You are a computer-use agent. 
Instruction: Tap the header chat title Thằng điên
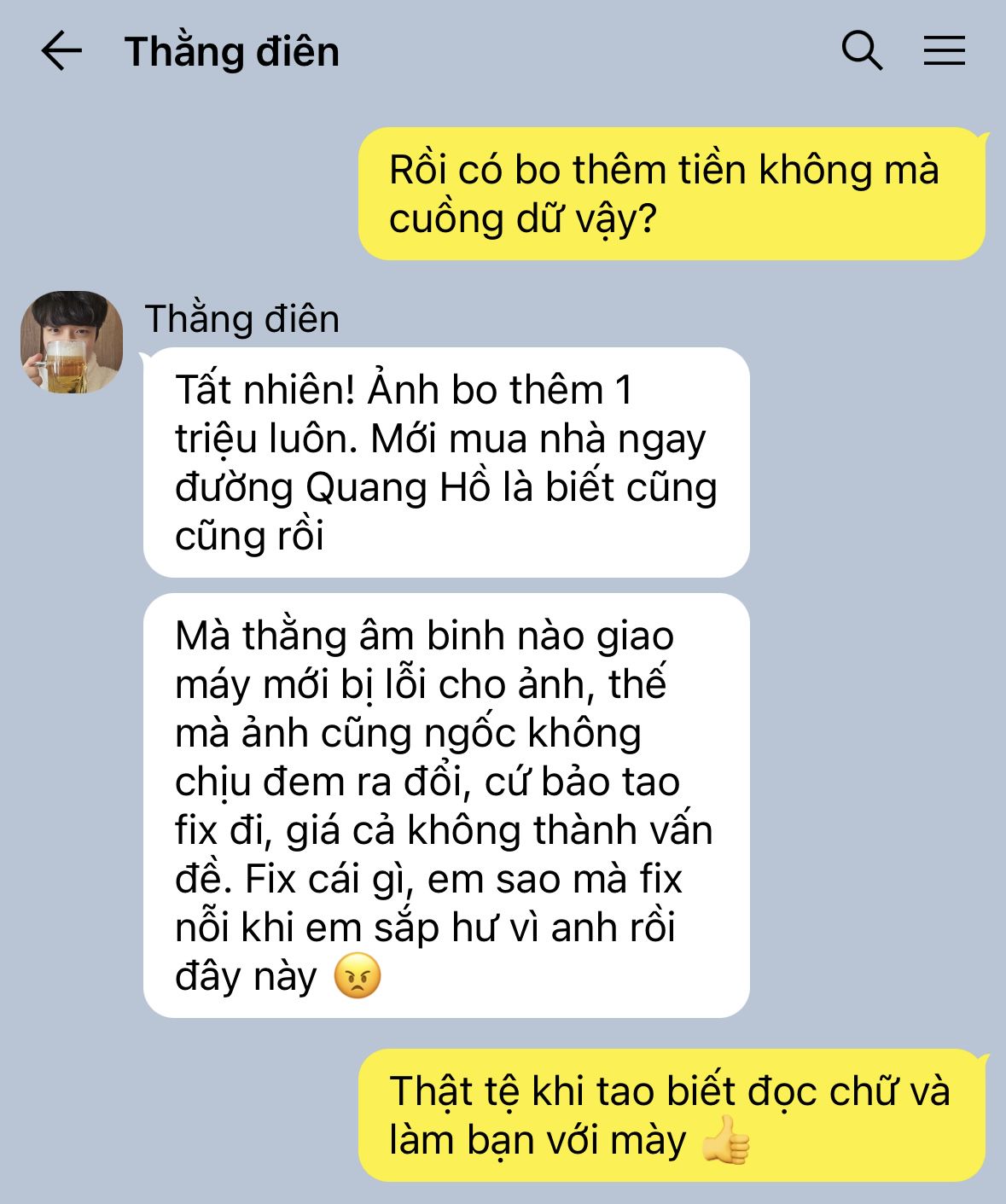232,51
